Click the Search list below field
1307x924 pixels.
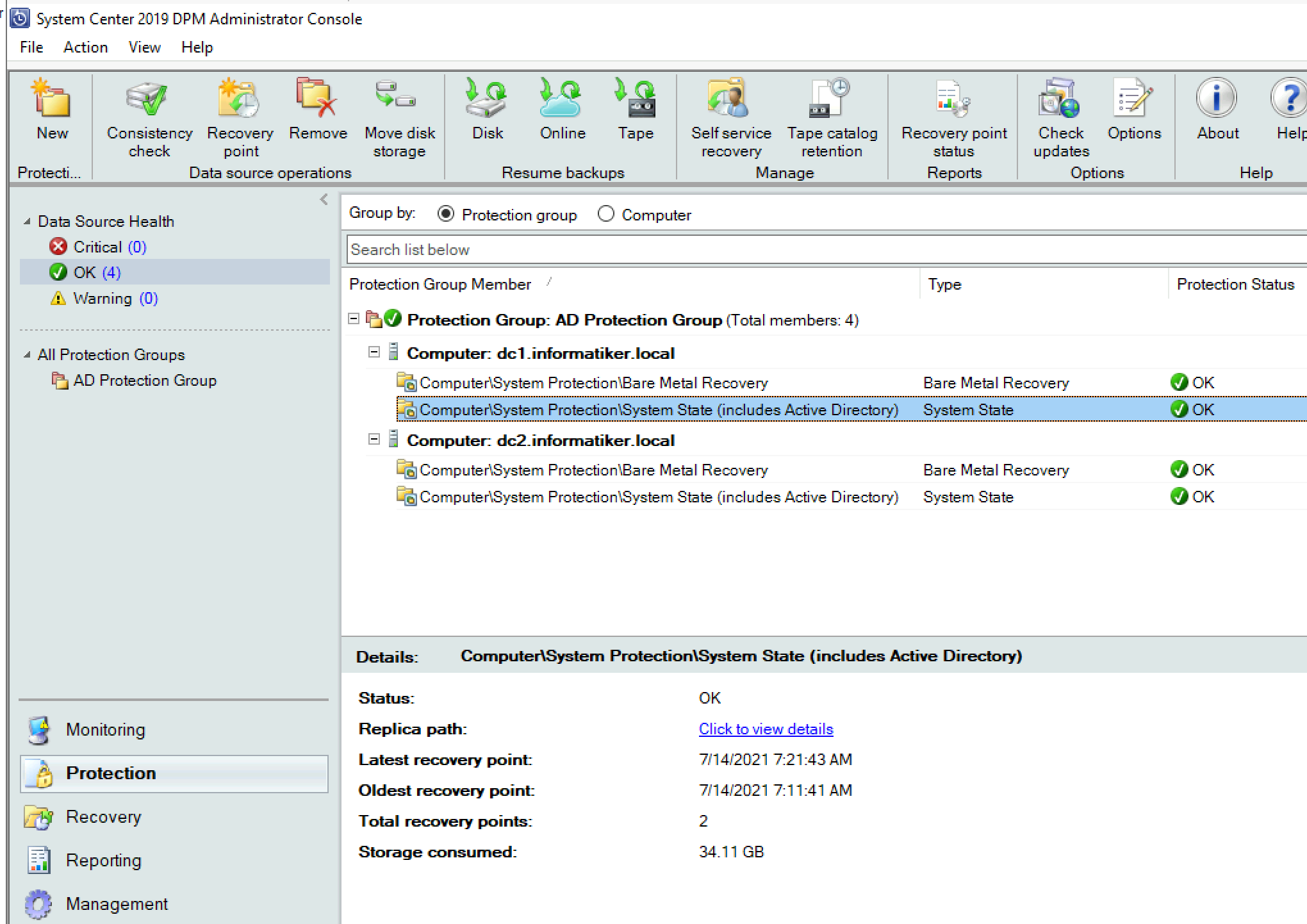pyautogui.click(x=826, y=249)
